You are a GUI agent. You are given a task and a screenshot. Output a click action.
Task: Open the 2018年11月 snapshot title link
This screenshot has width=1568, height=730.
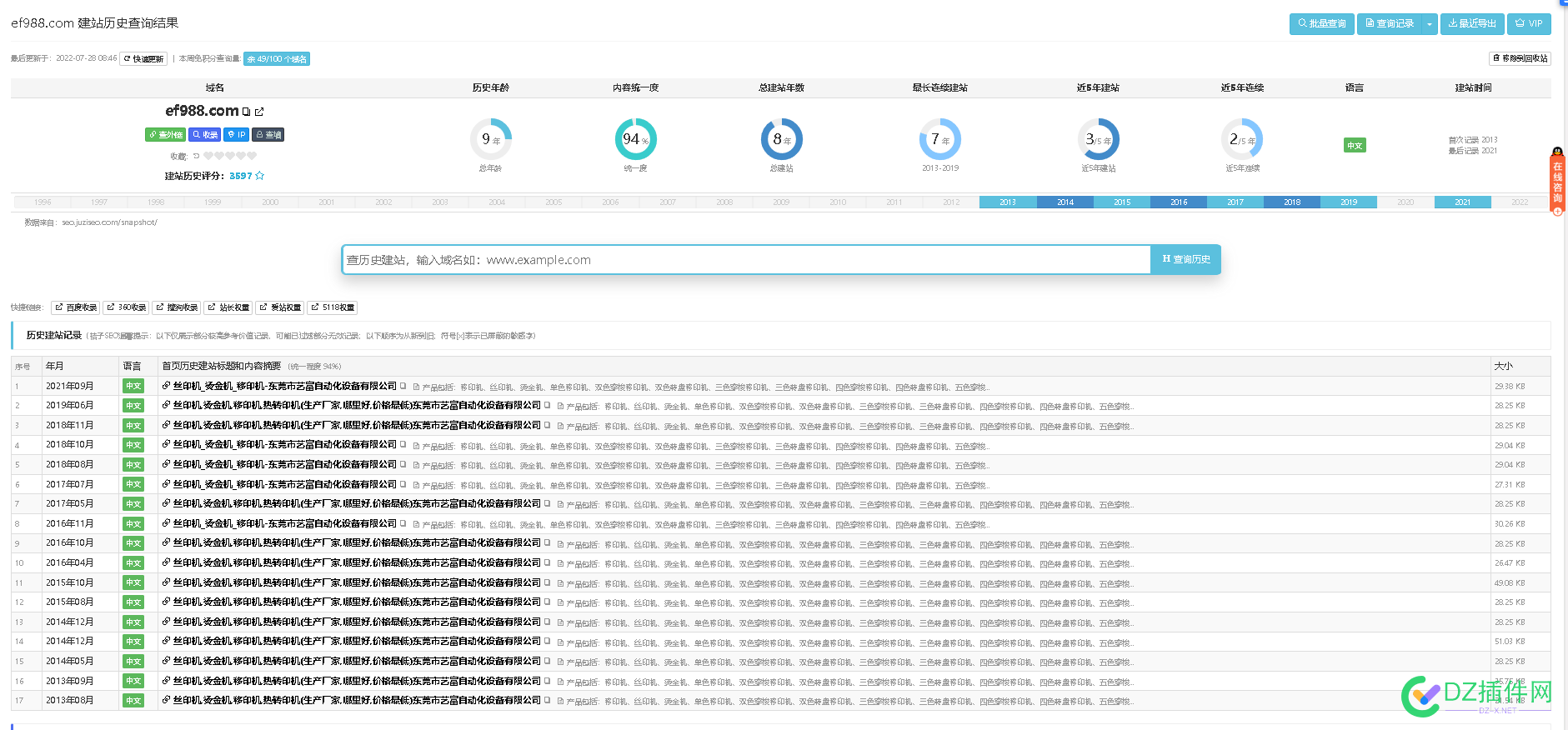(x=357, y=426)
